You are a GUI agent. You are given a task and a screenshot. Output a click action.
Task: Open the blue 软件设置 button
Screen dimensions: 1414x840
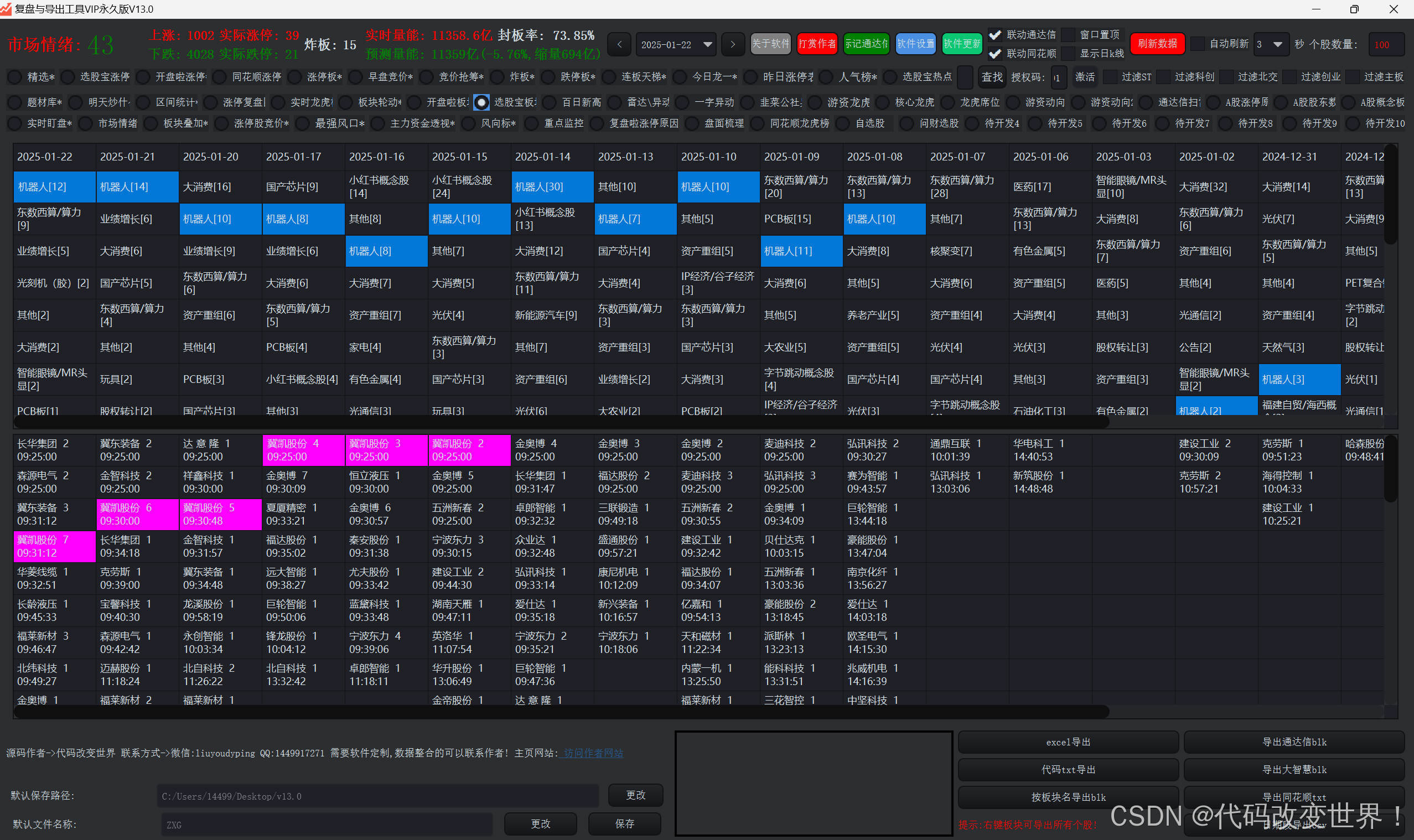pos(915,44)
